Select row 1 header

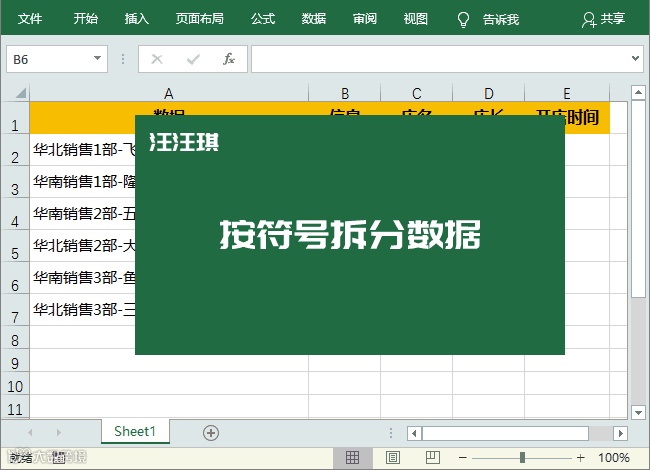tap(15, 118)
